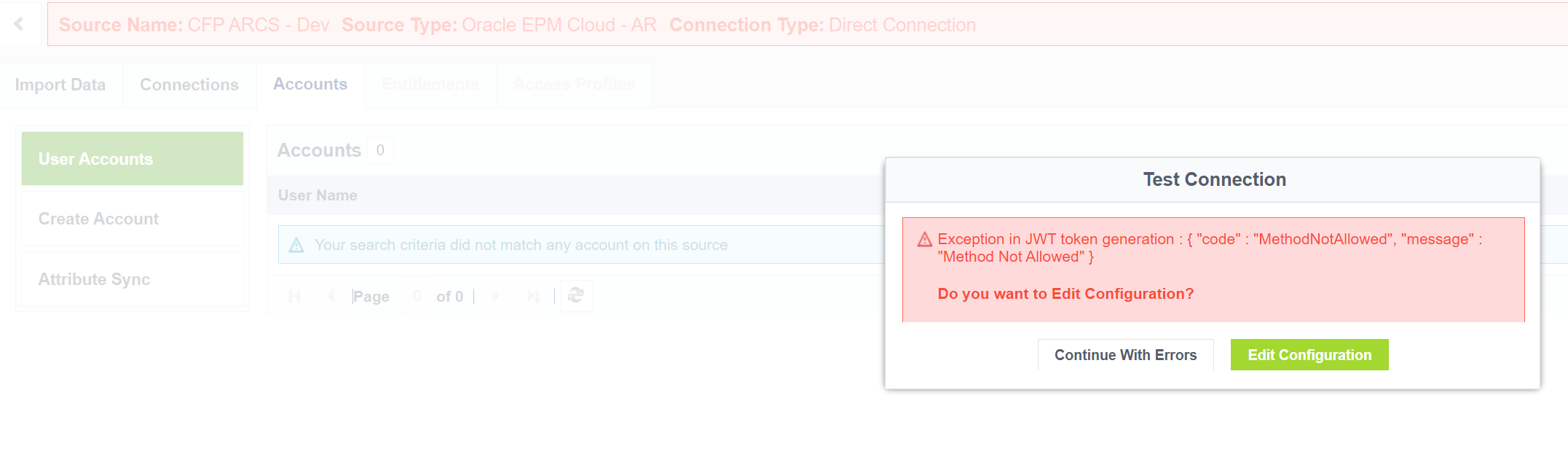
Task: Go to last page of accounts
Action: (533, 296)
